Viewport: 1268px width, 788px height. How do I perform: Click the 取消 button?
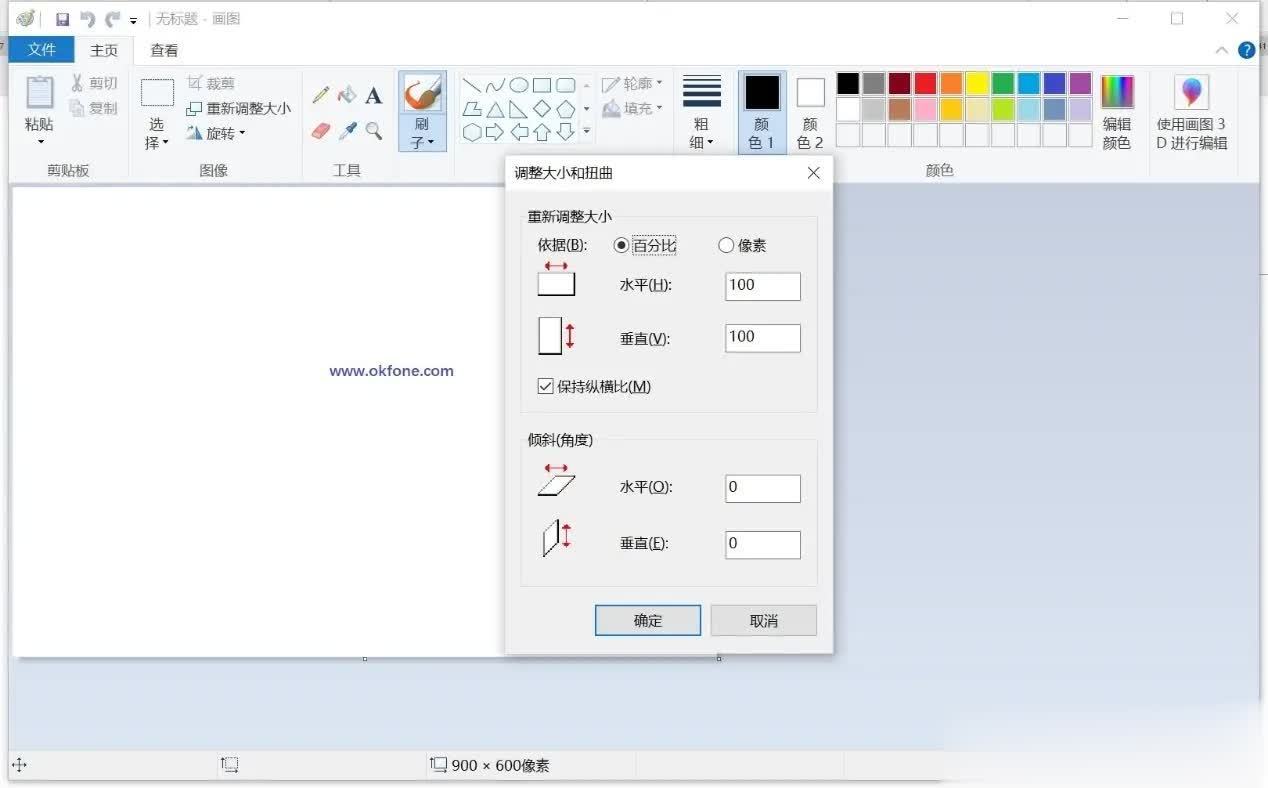click(x=763, y=620)
